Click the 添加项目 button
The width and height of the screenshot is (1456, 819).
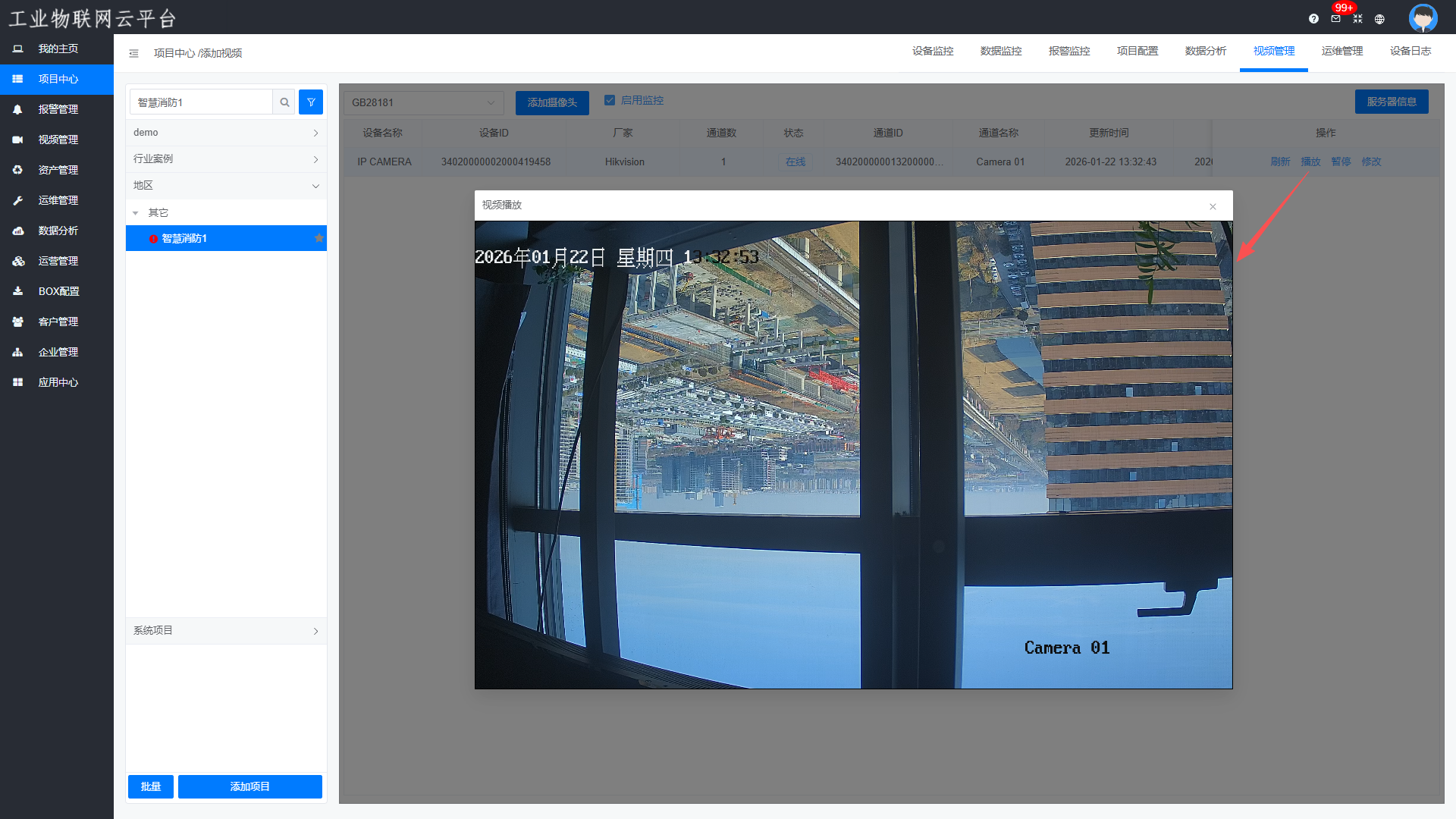[249, 786]
